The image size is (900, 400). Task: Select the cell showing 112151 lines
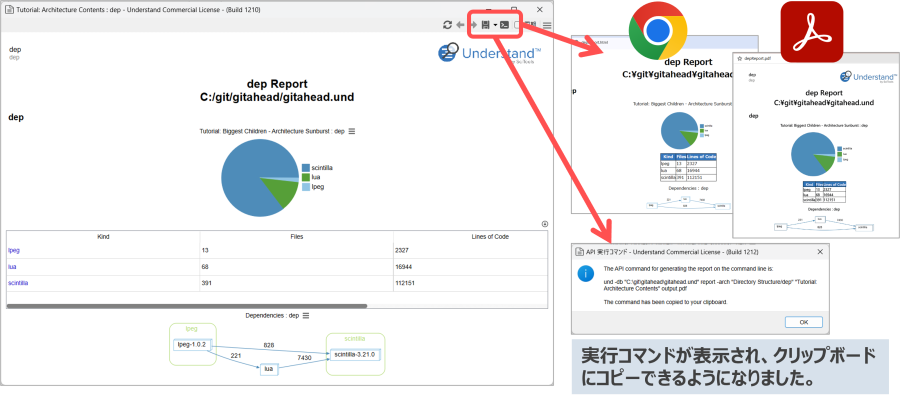[x=471, y=283]
